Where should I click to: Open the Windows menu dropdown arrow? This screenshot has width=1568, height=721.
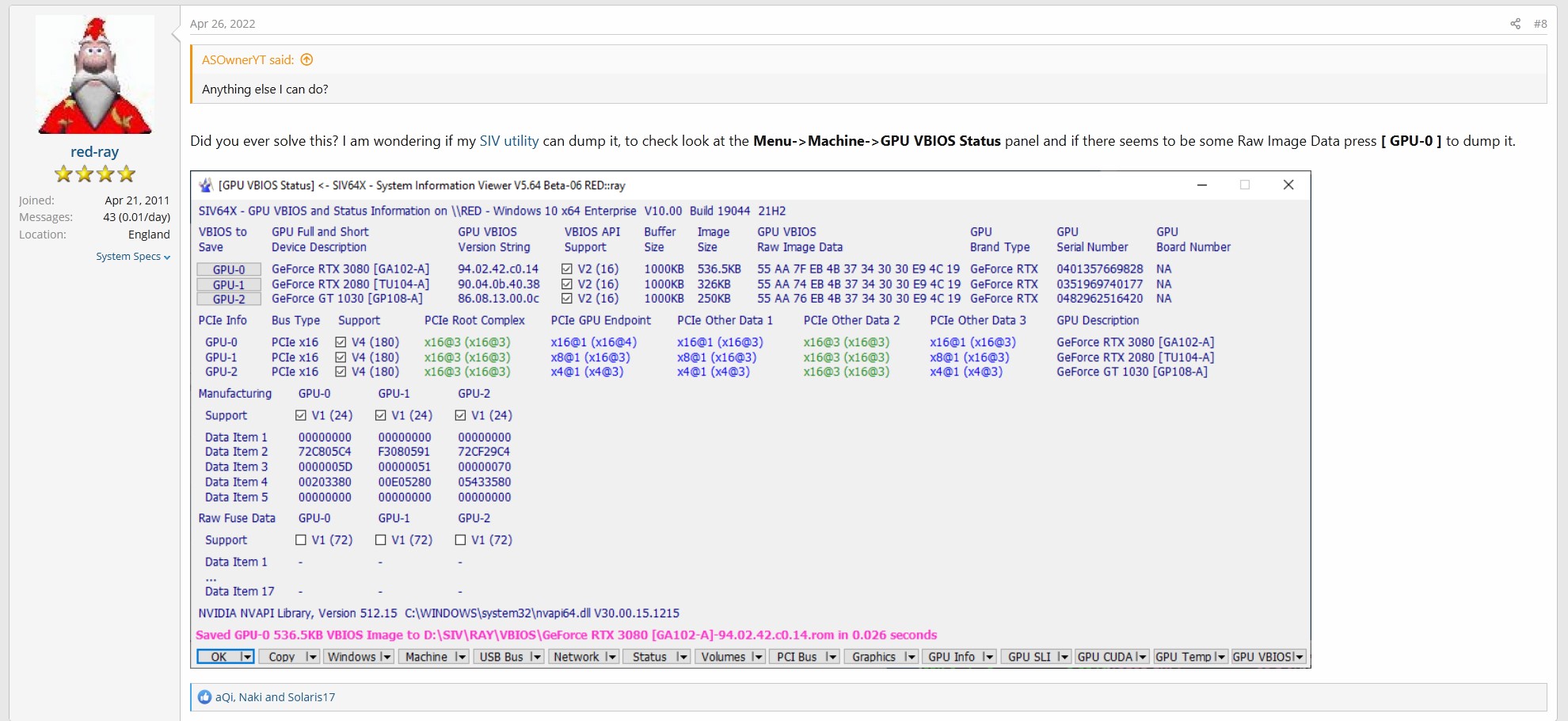click(386, 657)
